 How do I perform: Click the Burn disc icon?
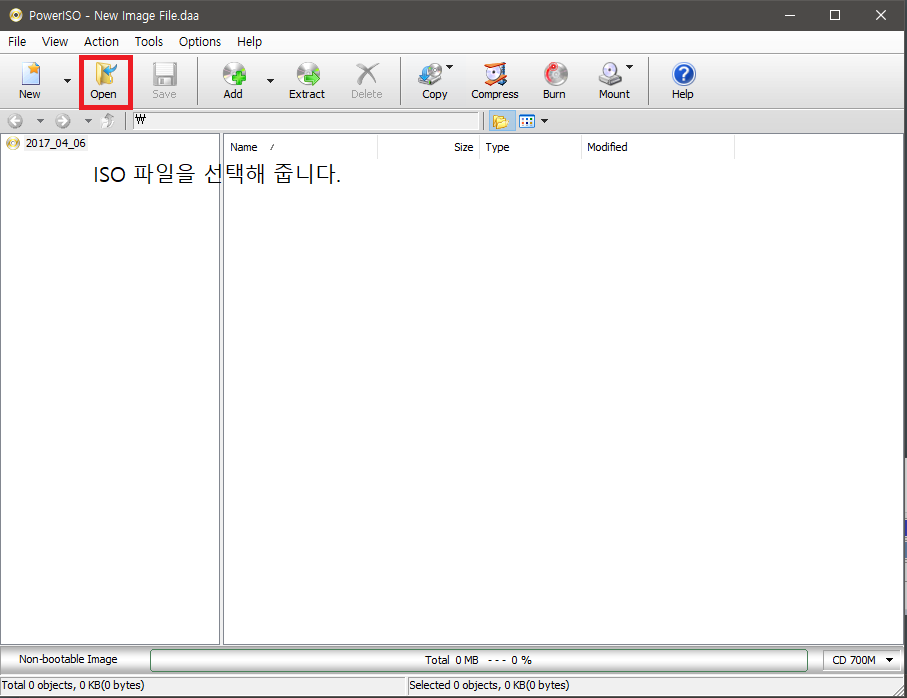pos(554,81)
